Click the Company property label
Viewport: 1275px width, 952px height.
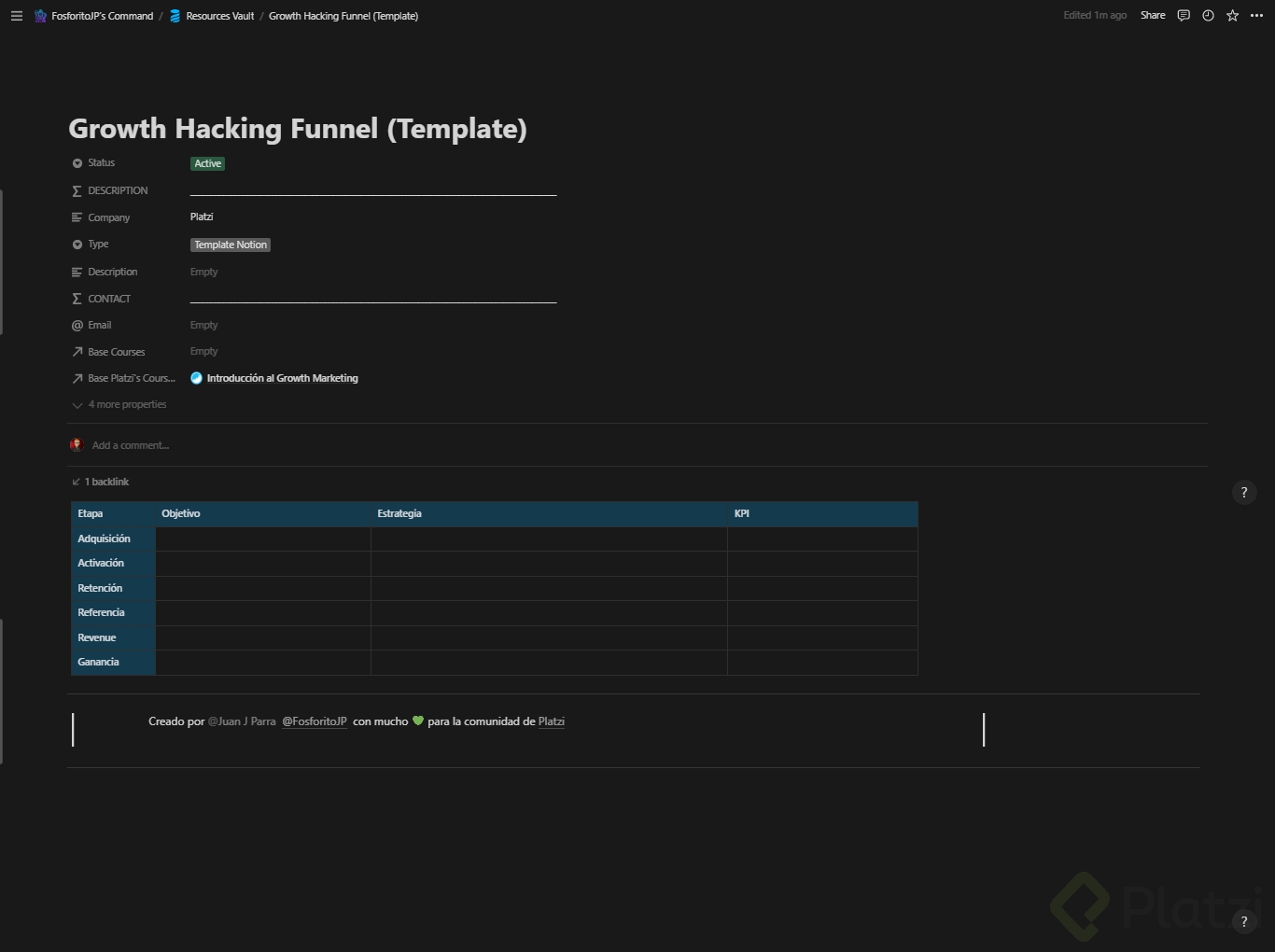pos(109,217)
